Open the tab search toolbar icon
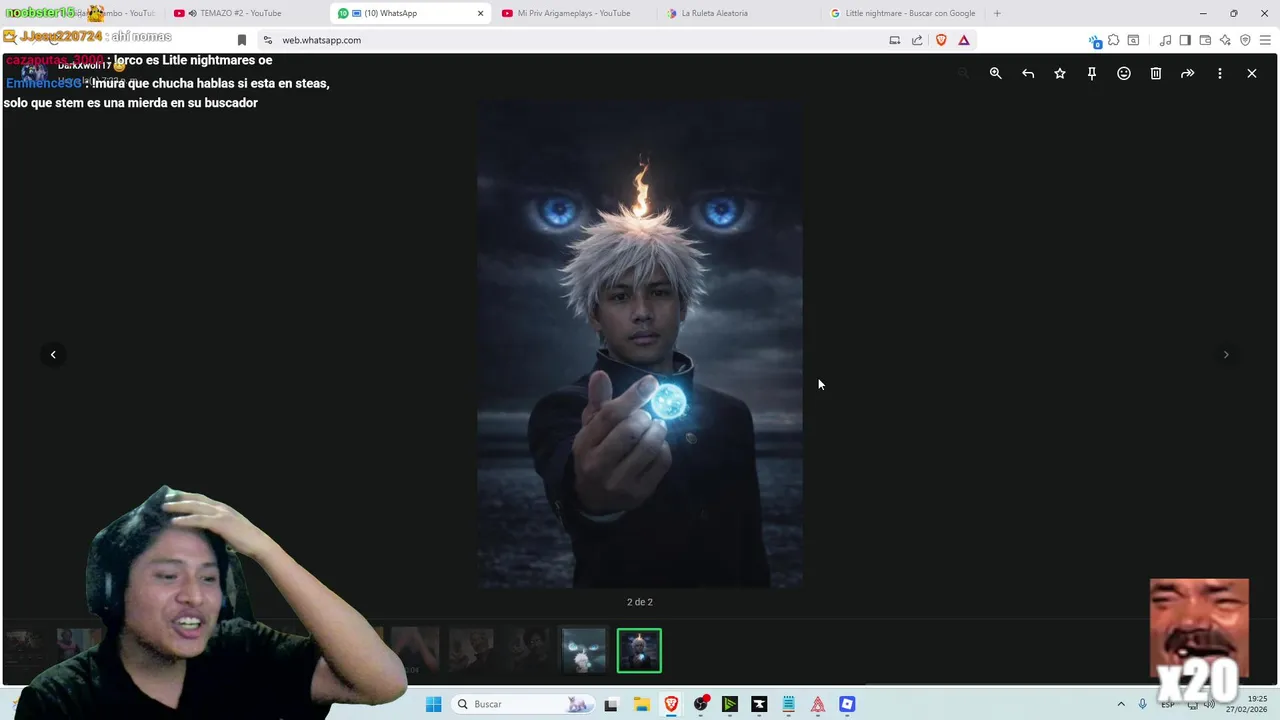 click(1133, 40)
